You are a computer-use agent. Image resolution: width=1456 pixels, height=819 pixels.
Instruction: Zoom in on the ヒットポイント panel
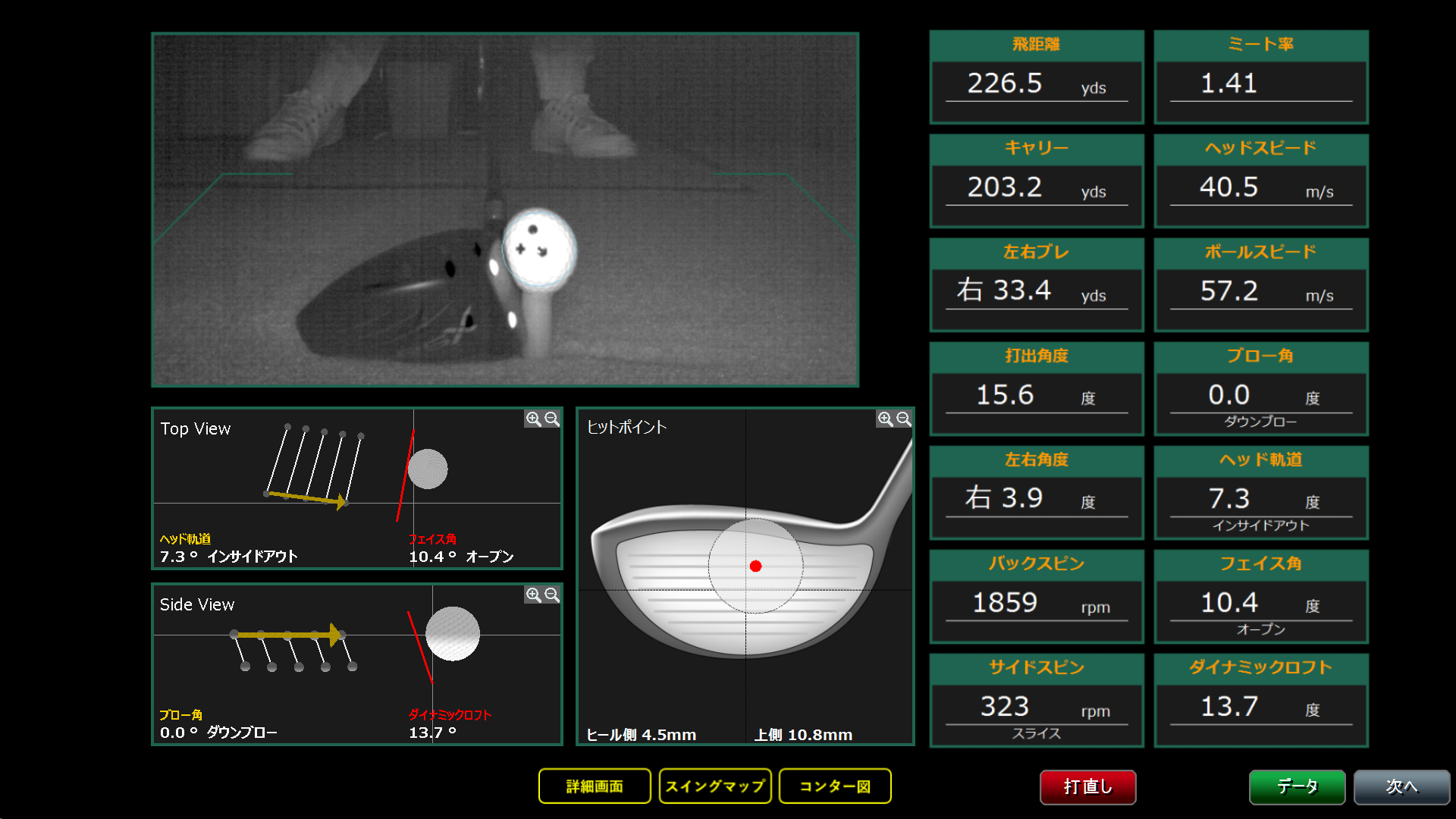pos(885,419)
